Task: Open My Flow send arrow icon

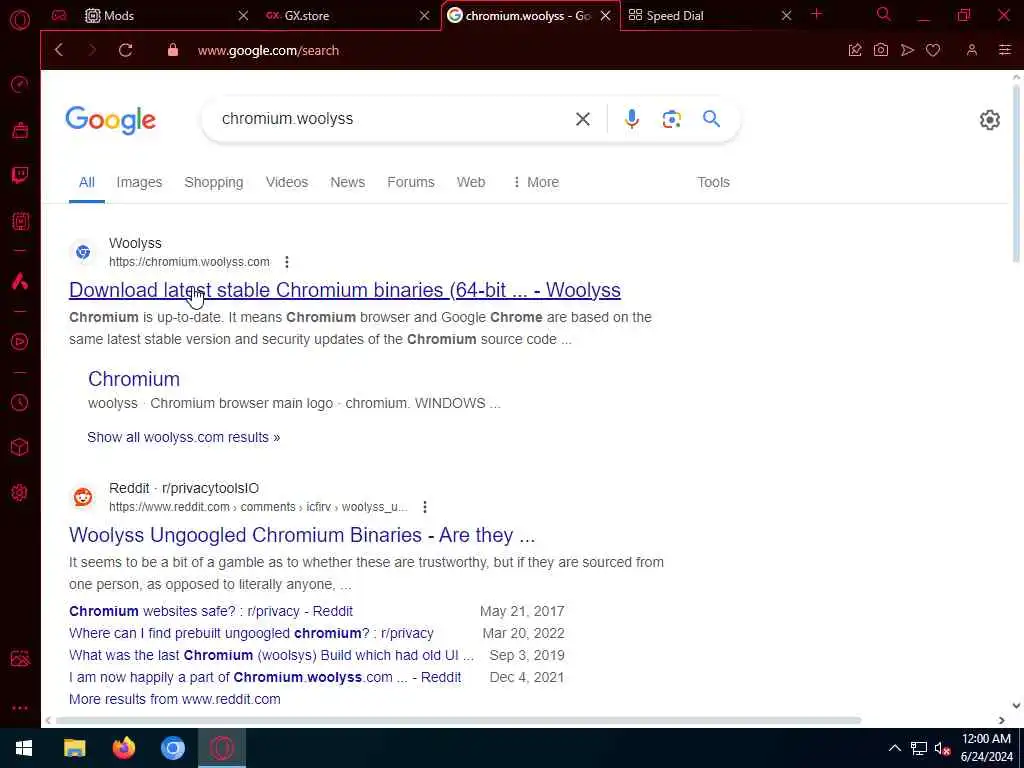Action: [x=907, y=50]
